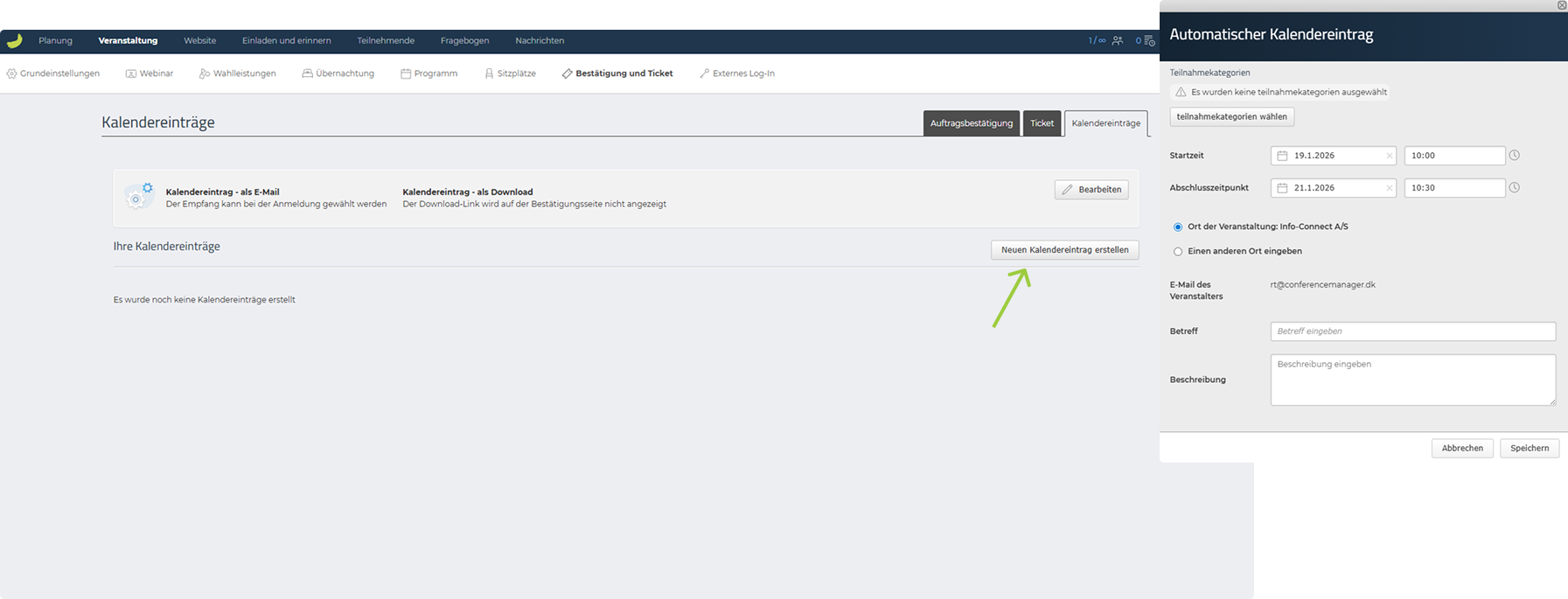The image size is (1568, 599).
Task: Click the clock icon next to 10:30
Action: 1515,188
